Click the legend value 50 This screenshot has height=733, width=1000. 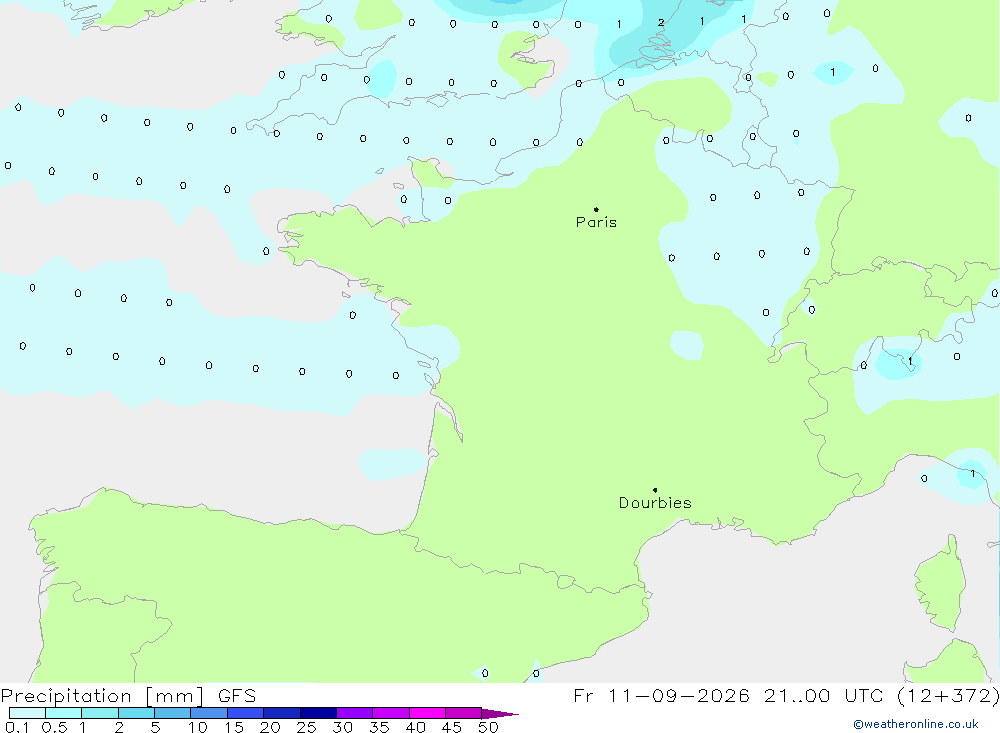(x=488, y=727)
